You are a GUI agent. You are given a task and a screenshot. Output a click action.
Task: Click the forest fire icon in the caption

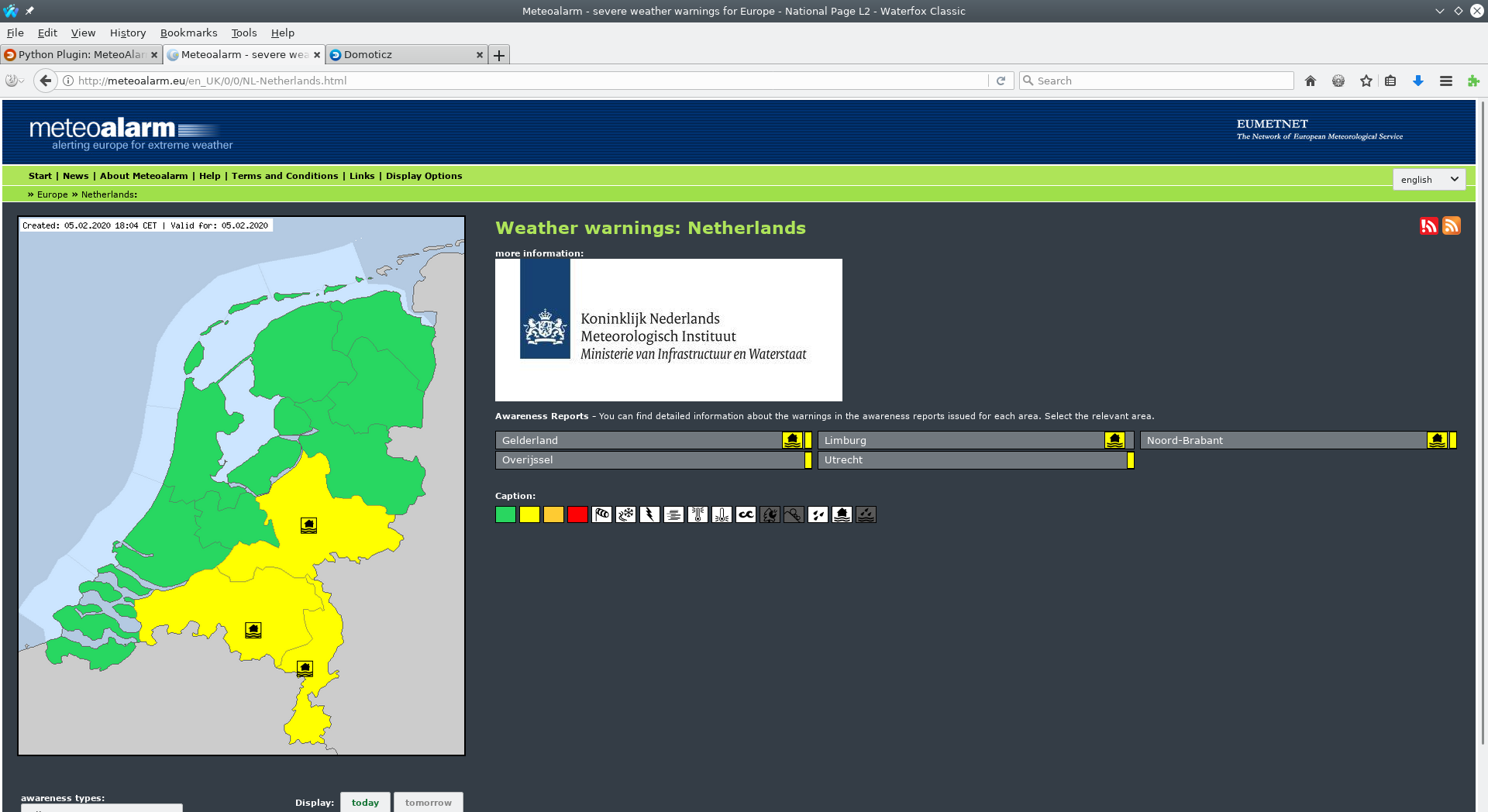770,514
